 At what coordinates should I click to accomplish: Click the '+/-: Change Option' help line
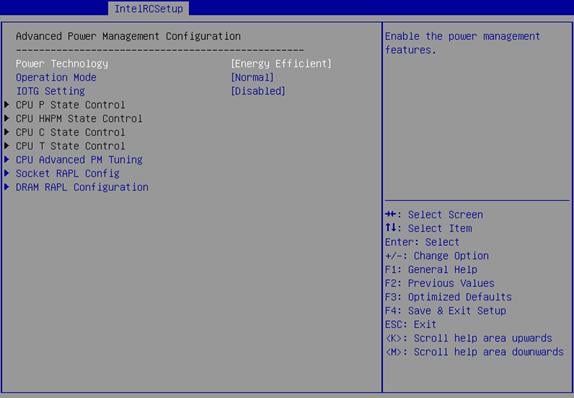[x=437, y=256]
